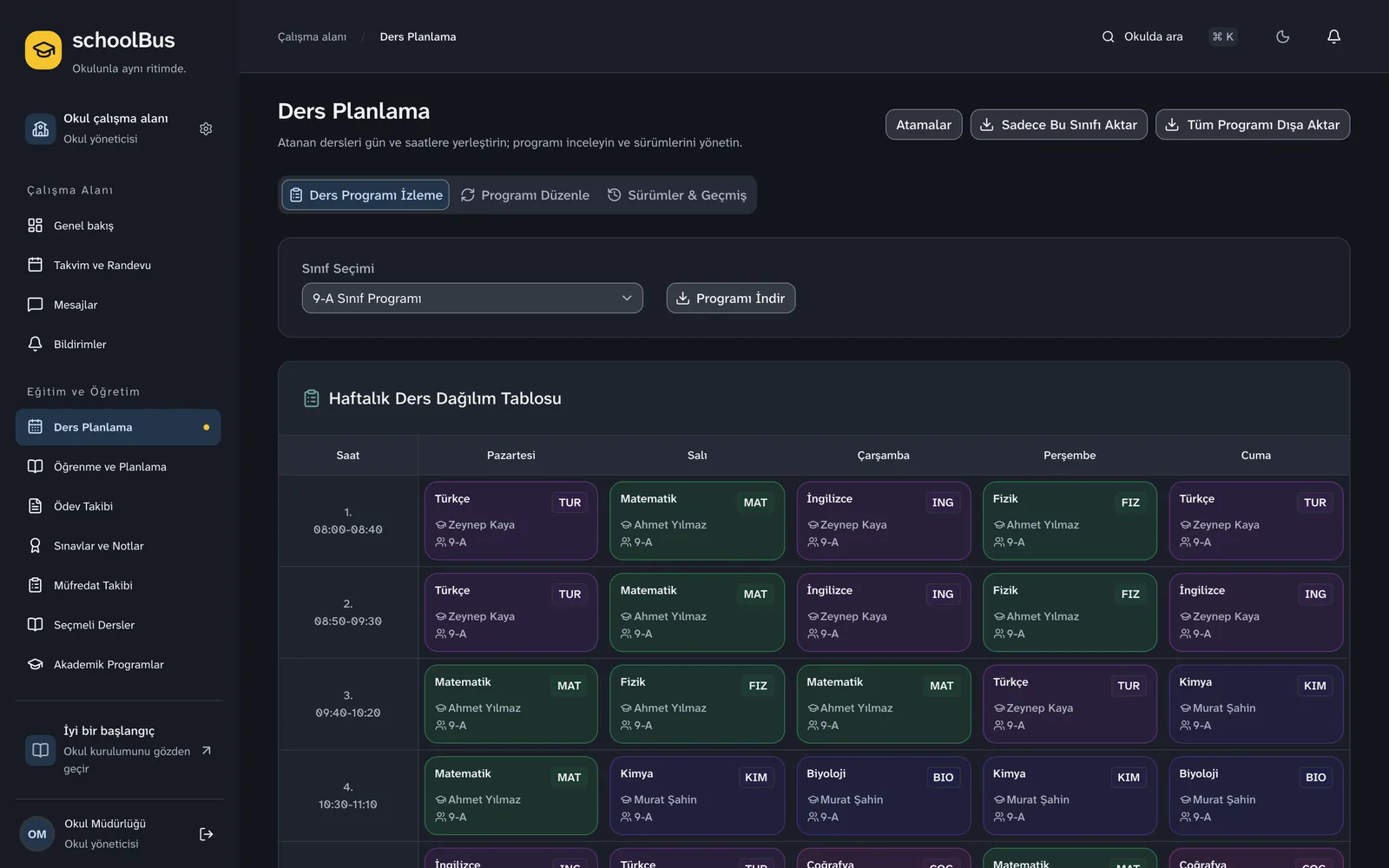This screenshot has height=868, width=1389.
Task: Click the Takvim ve Randevu calendar icon
Action: pos(36,265)
